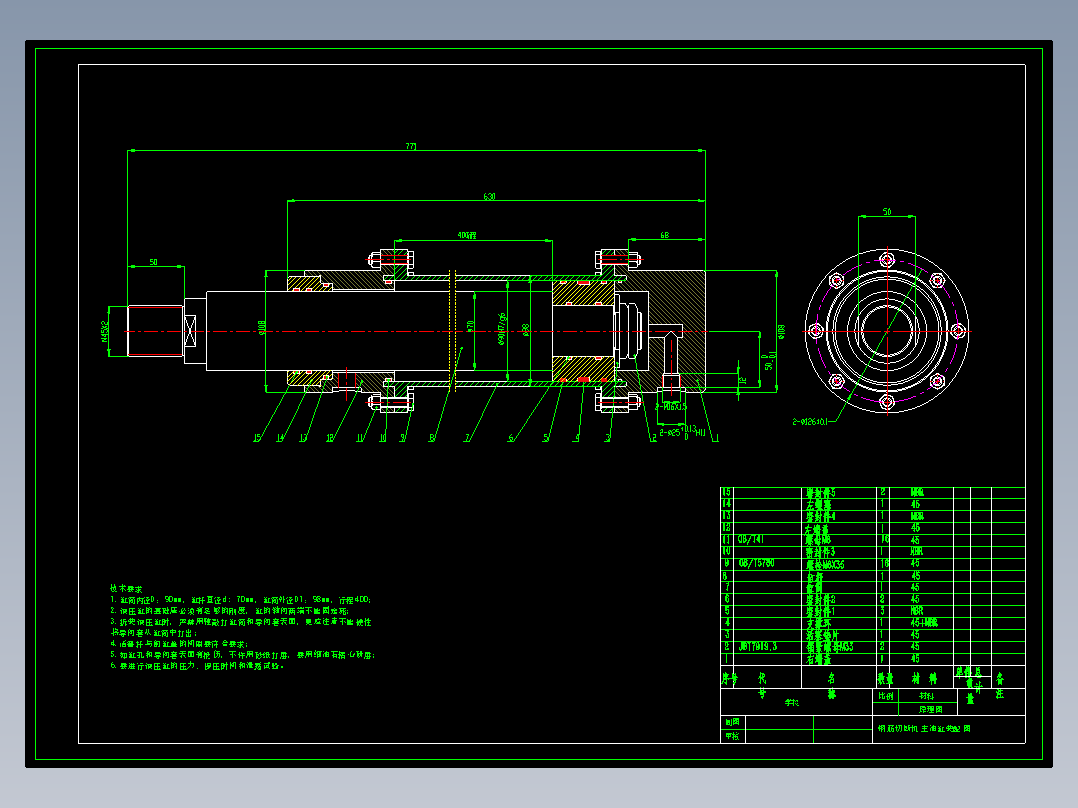This screenshot has height=808, width=1078.
Task: Select the 400 stroke dimension text
Action: coord(467,235)
